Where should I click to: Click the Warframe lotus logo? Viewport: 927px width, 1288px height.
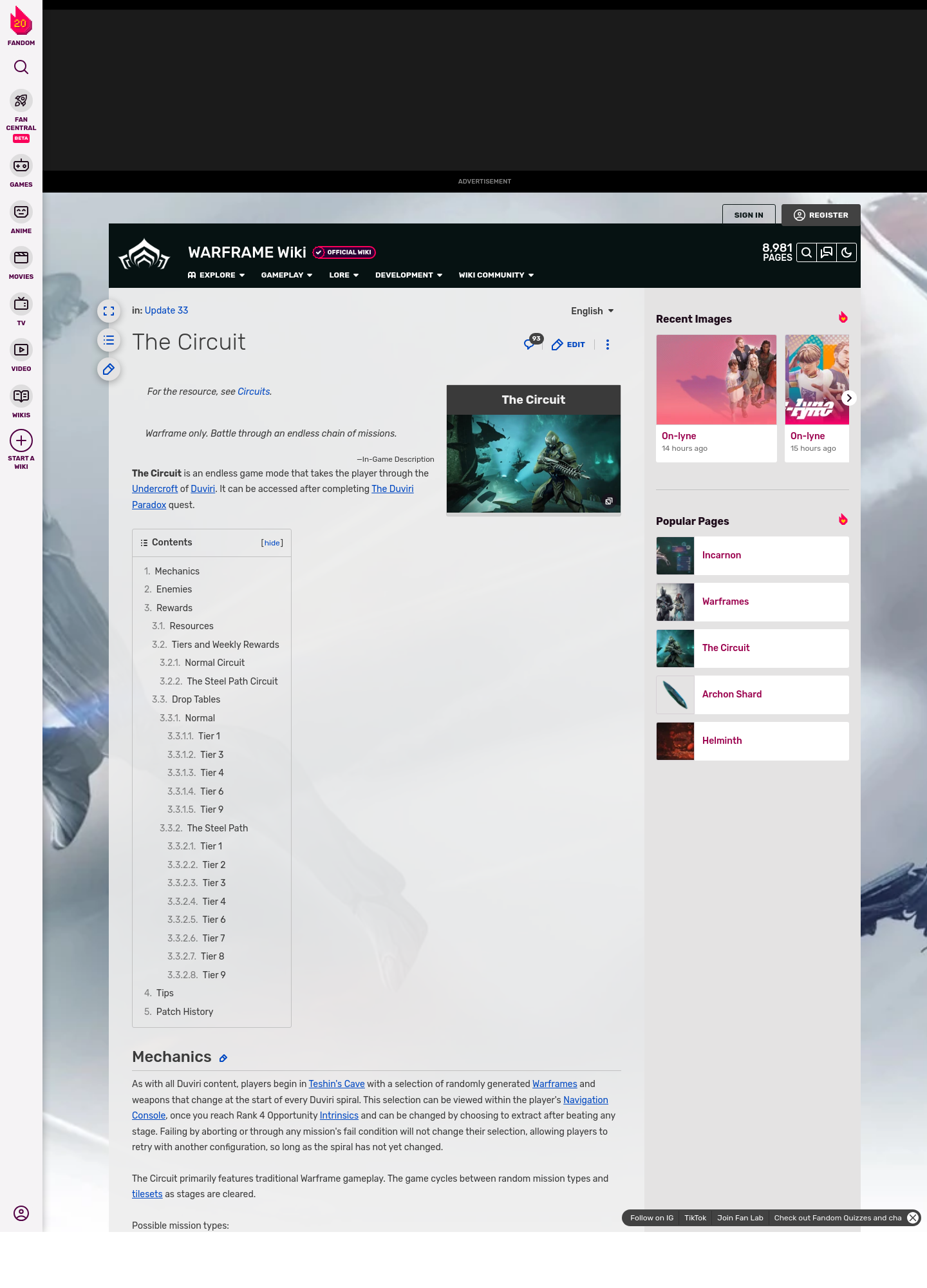pyautogui.click(x=144, y=254)
